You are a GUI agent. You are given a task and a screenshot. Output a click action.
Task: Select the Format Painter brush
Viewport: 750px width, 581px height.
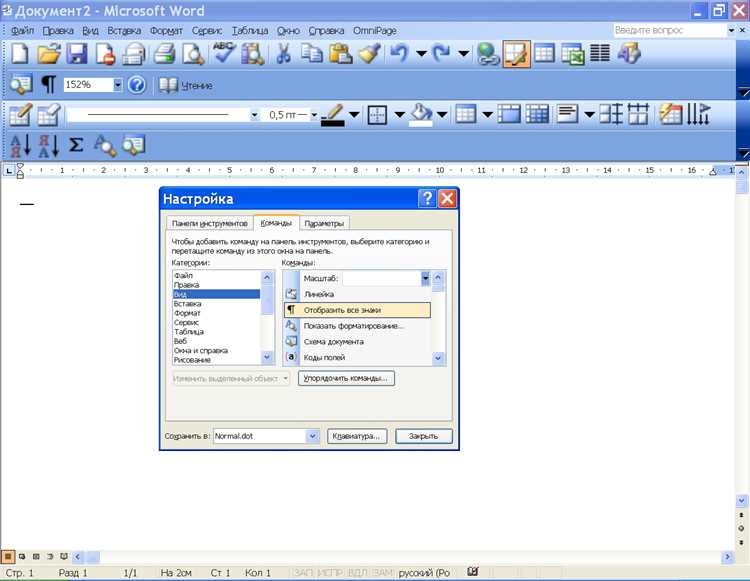369,54
